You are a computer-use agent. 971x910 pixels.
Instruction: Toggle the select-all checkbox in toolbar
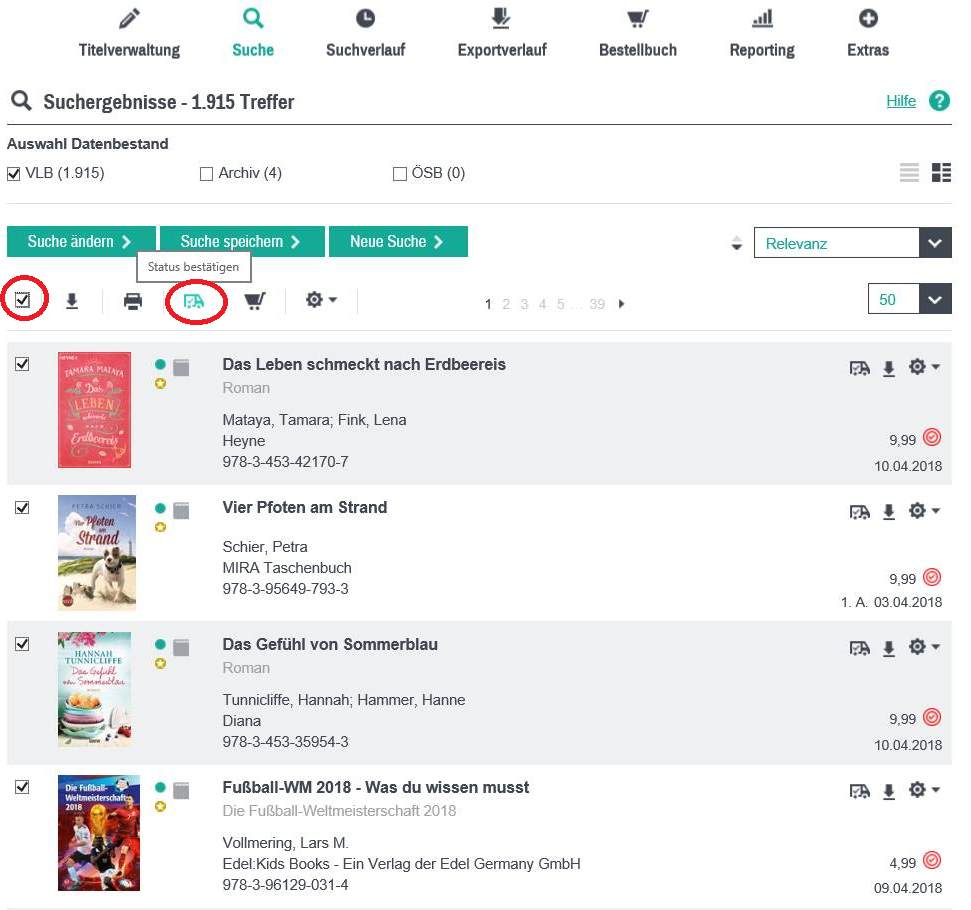22,299
